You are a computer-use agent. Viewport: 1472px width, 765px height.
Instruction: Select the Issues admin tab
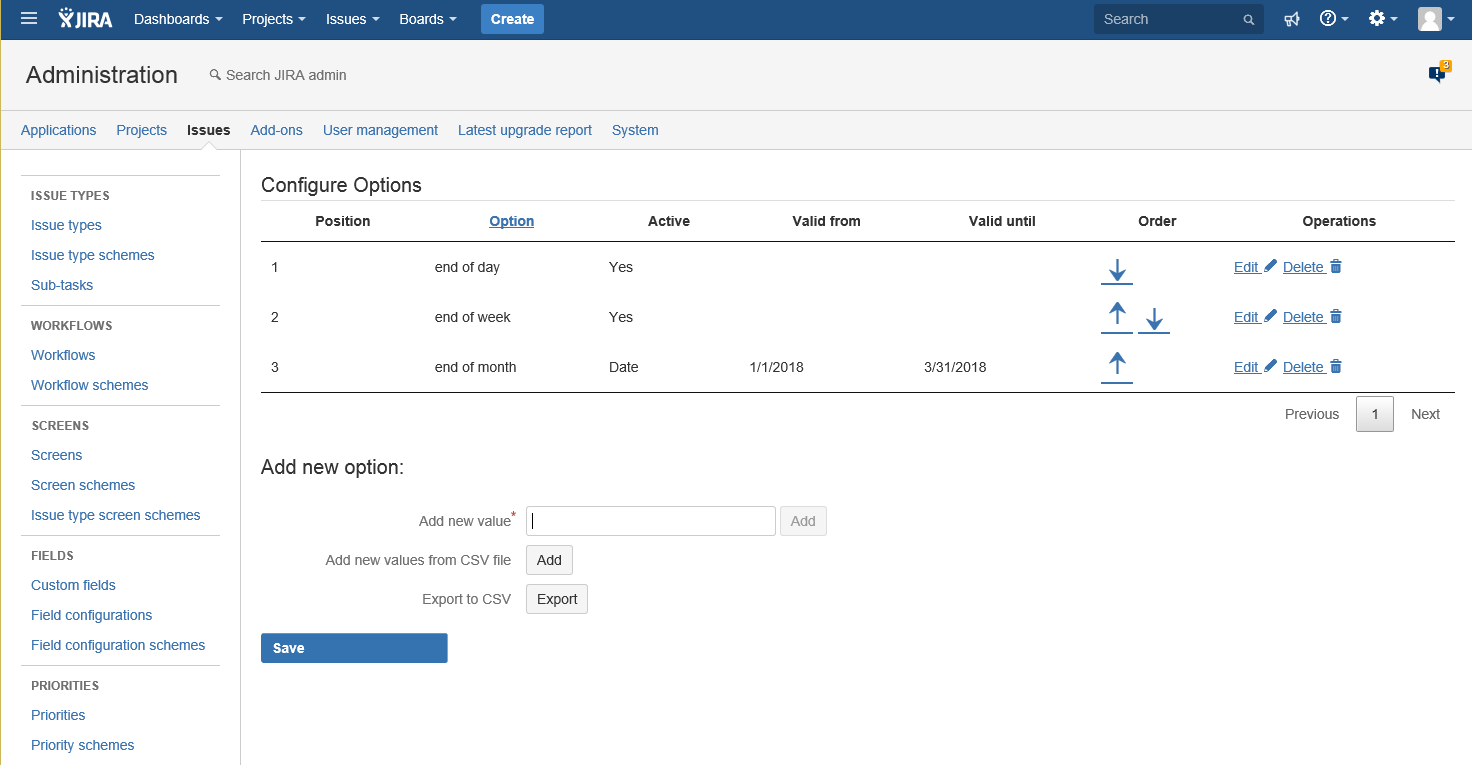(209, 130)
